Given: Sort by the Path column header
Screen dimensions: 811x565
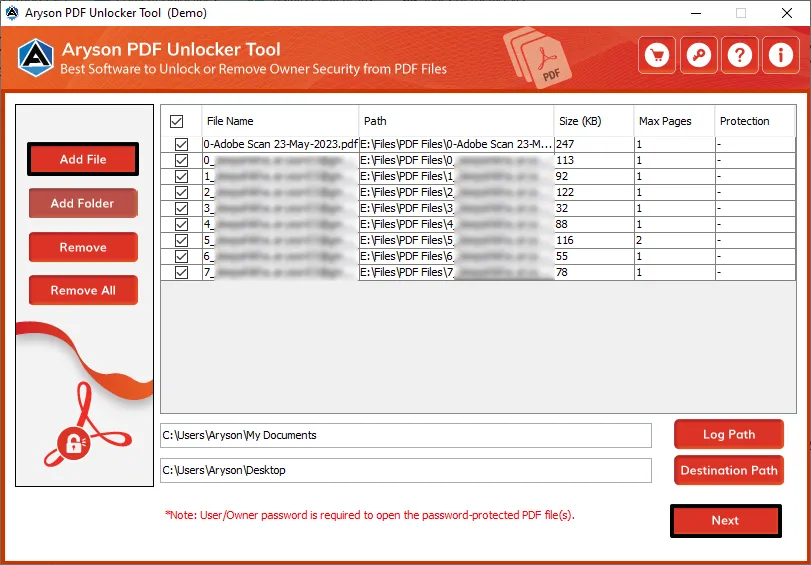Looking at the screenshot, I should pos(456,121).
